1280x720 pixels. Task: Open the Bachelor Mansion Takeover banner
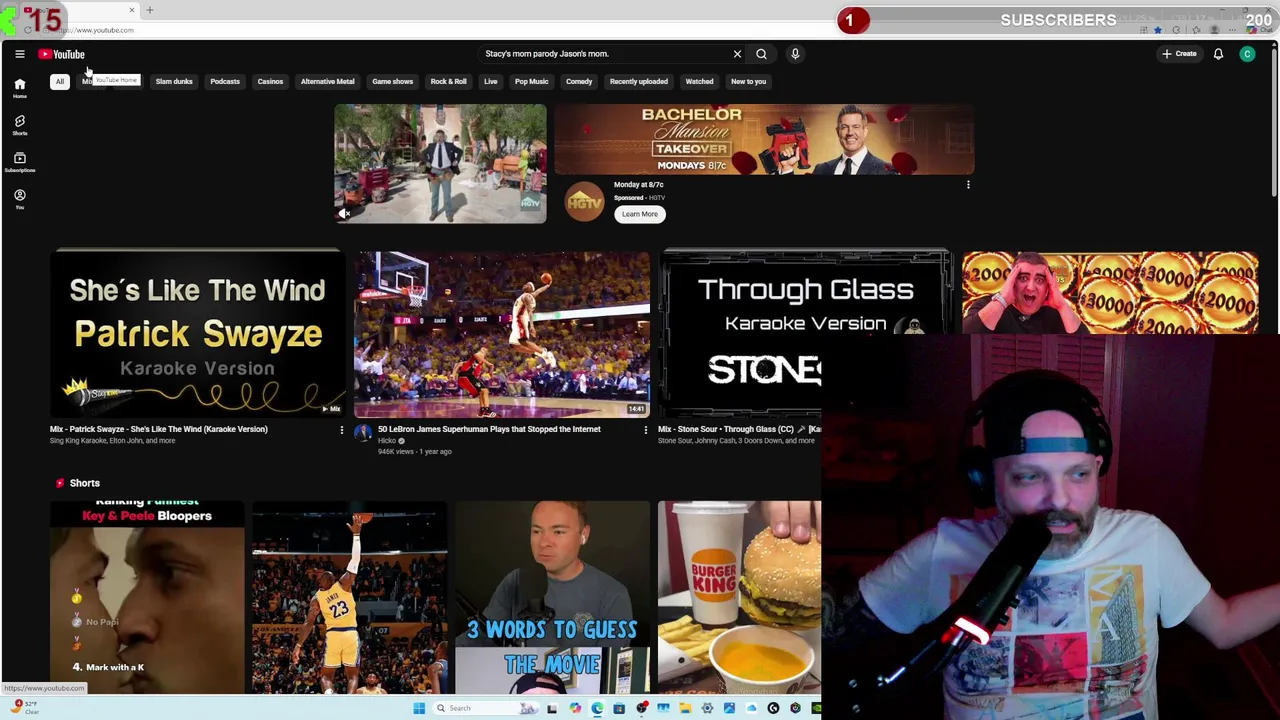pos(763,139)
